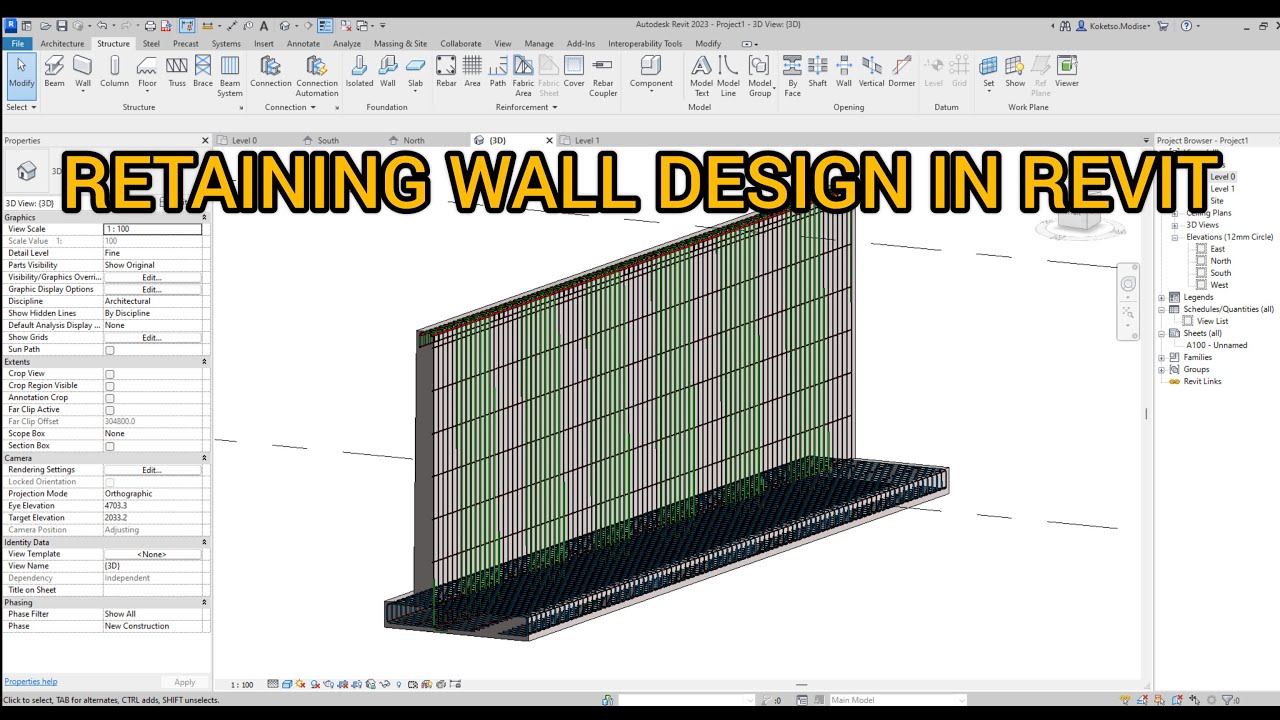
Task: Select South elevation in Project Browser
Action: 1220,273
